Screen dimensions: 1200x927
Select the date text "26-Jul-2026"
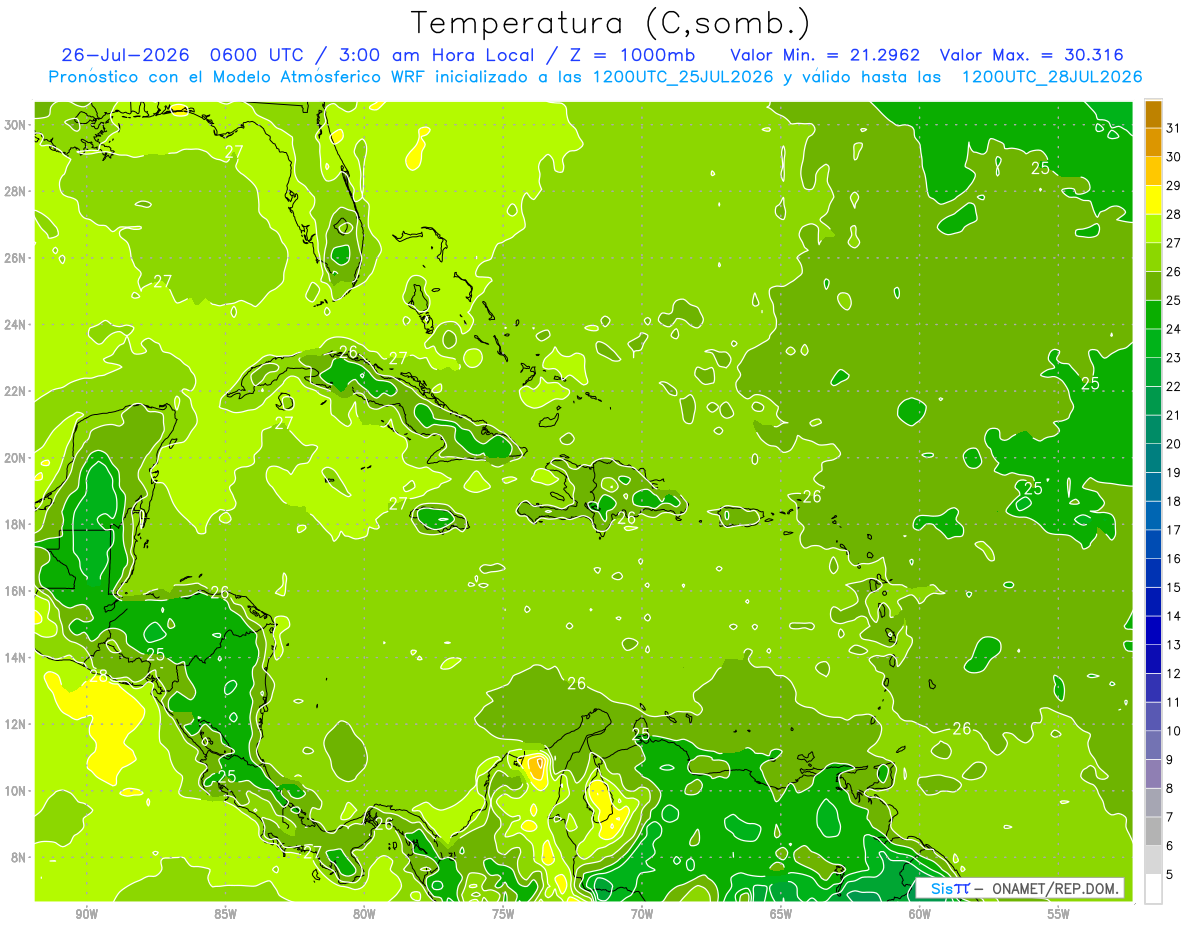(126, 55)
